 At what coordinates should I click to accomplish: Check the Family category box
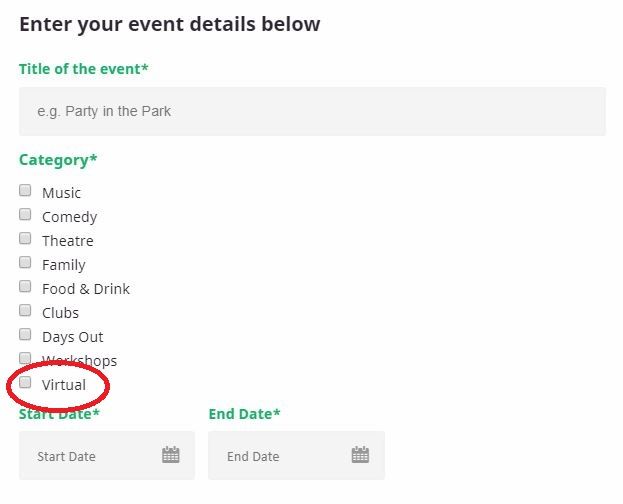click(x=25, y=262)
